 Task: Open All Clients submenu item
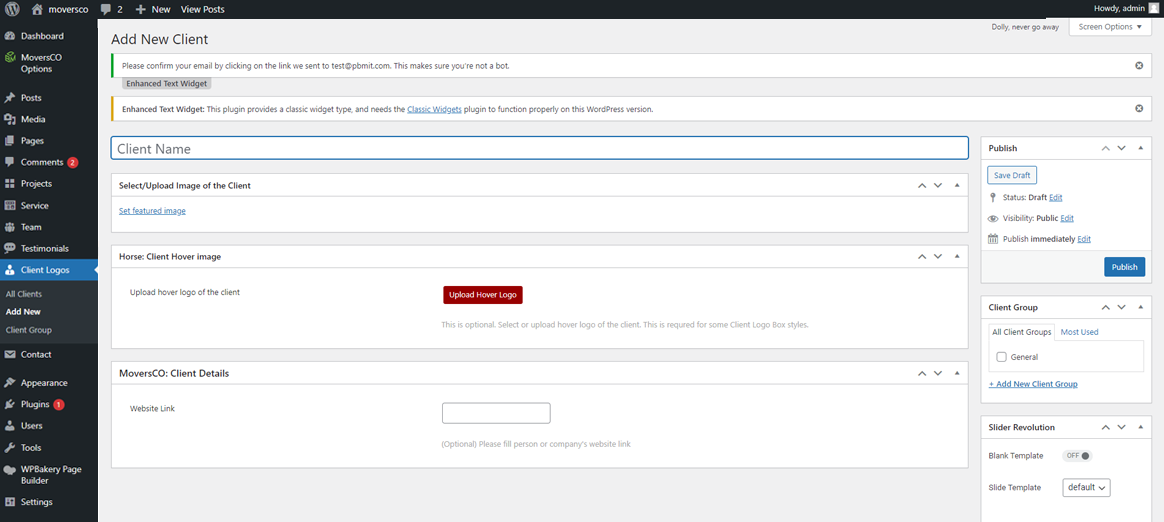[24, 294]
